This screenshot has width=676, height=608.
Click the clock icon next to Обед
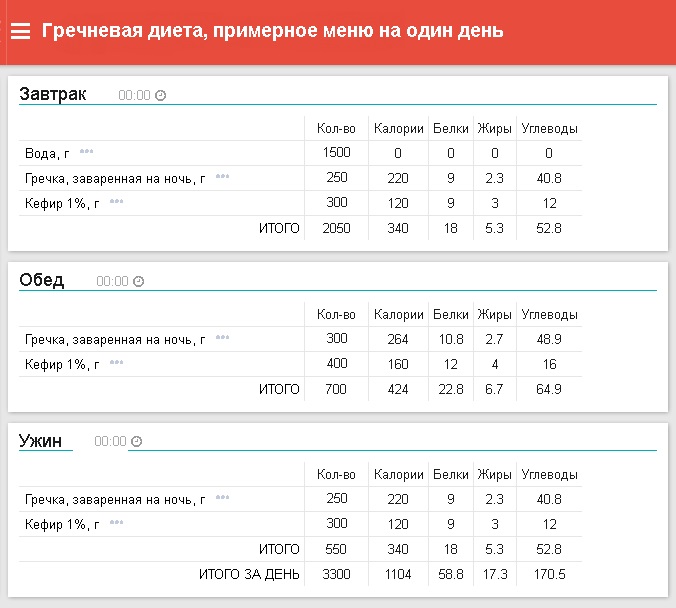click(138, 282)
